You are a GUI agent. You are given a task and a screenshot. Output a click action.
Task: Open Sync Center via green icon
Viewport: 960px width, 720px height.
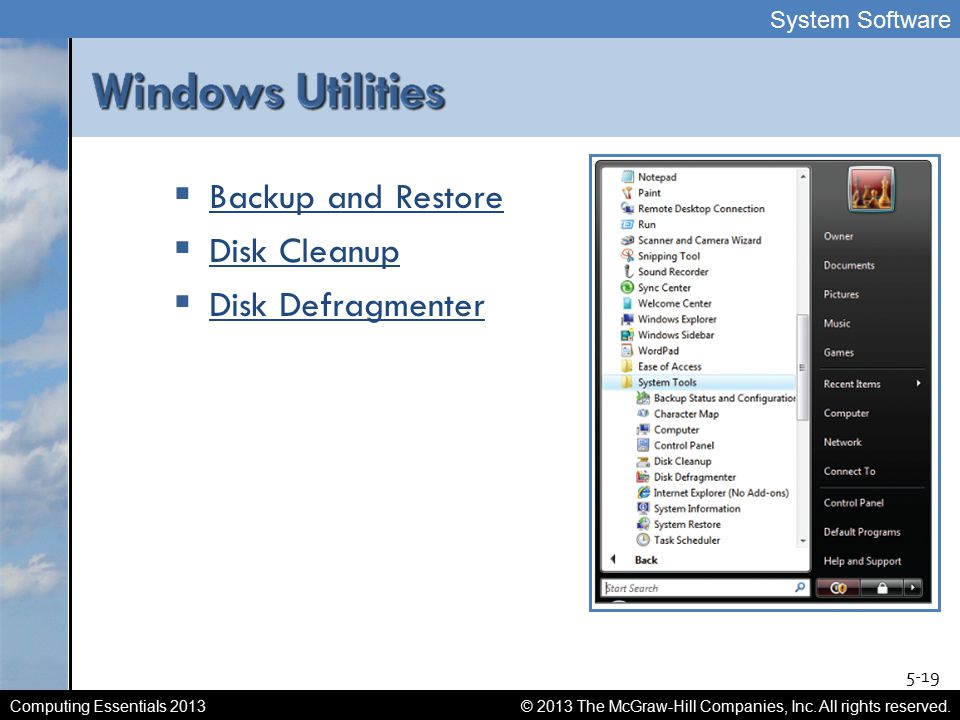[627, 287]
